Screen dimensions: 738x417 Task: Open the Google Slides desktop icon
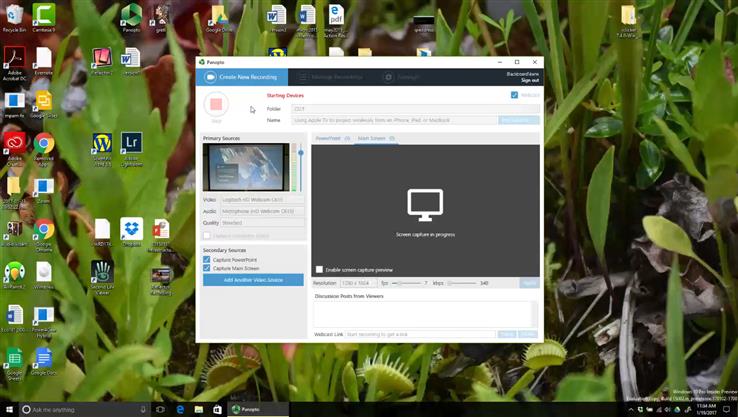43,104
